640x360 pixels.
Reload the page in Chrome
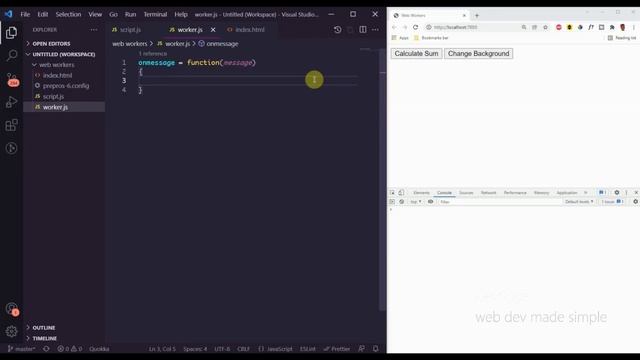[x=416, y=27]
